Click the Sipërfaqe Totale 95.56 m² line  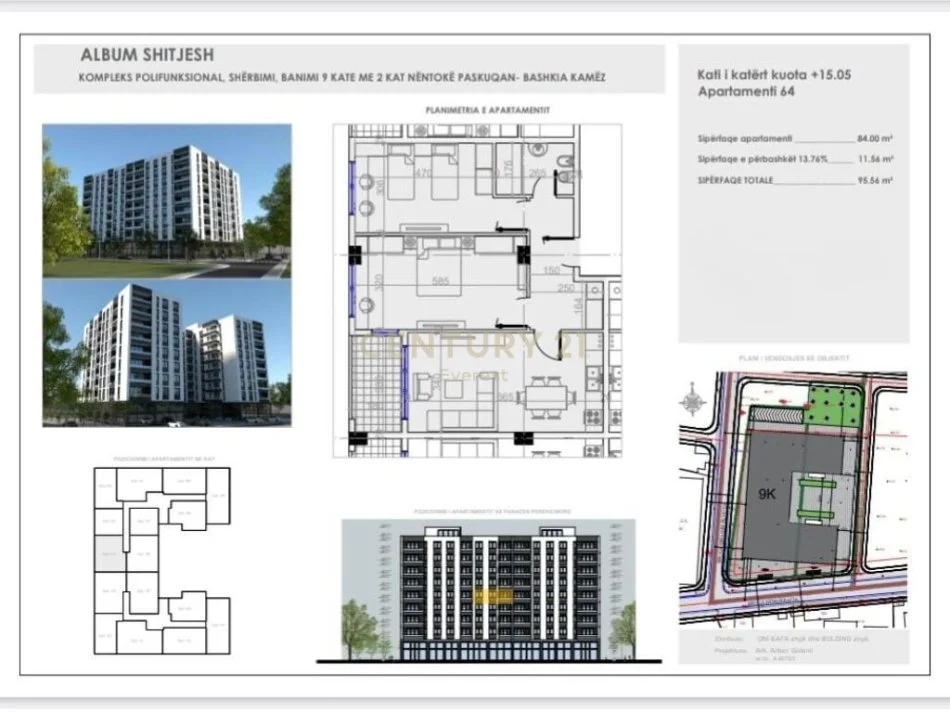tap(795, 181)
